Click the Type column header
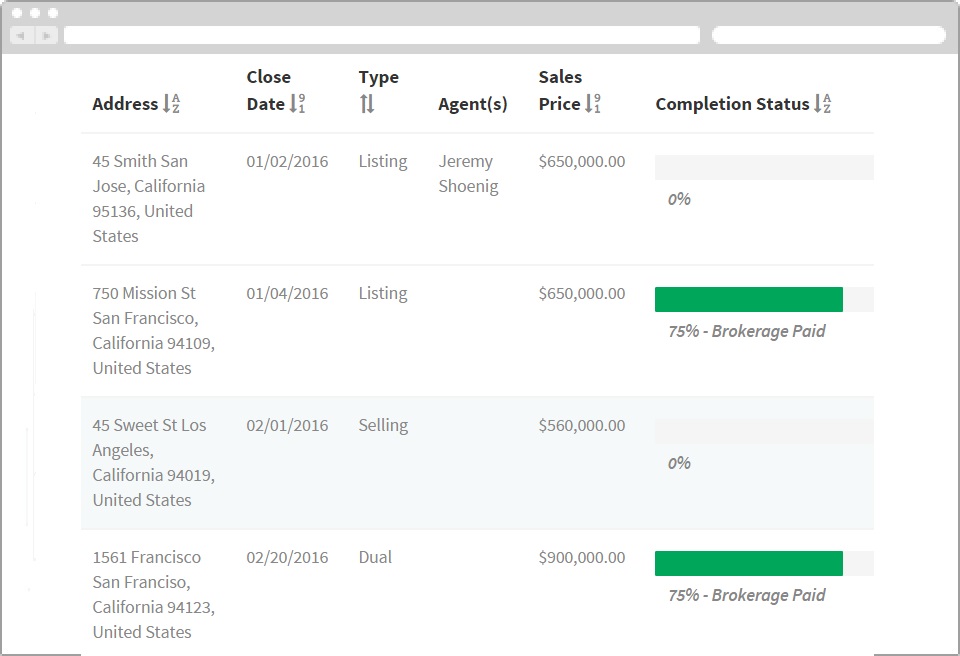Image resolution: width=960 pixels, height=656 pixels. coord(377,77)
